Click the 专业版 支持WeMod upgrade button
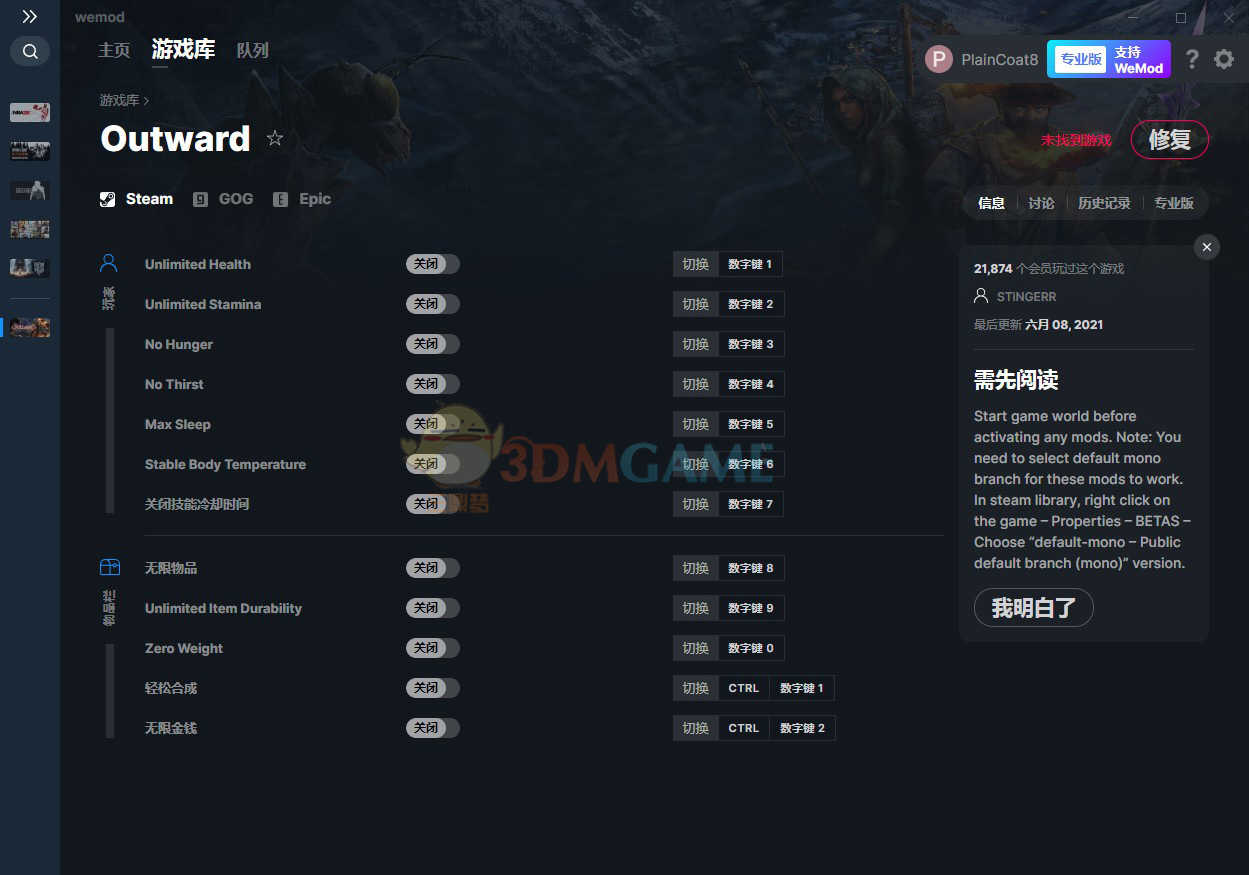1249x875 pixels. point(1109,59)
